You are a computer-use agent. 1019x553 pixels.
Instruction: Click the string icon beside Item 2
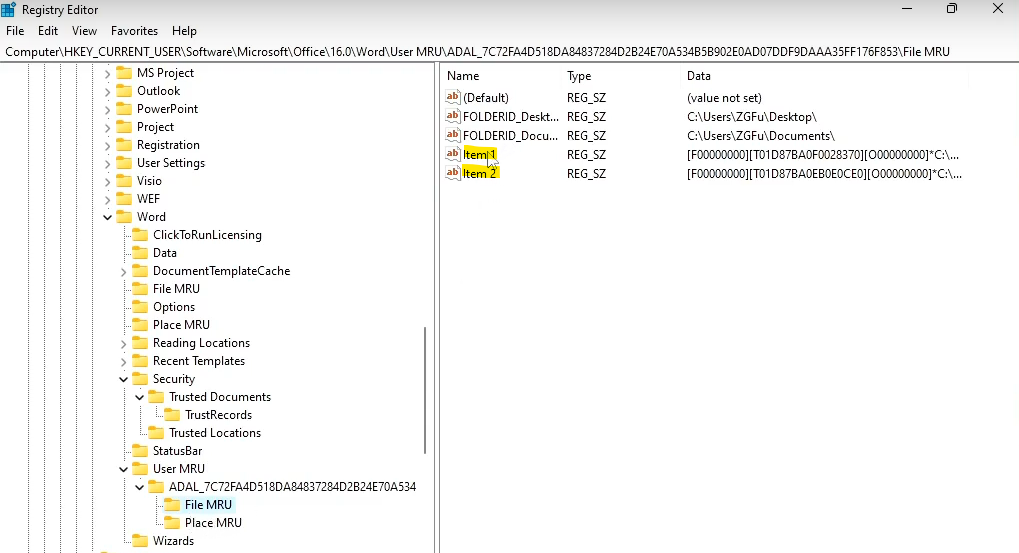coord(453,173)
